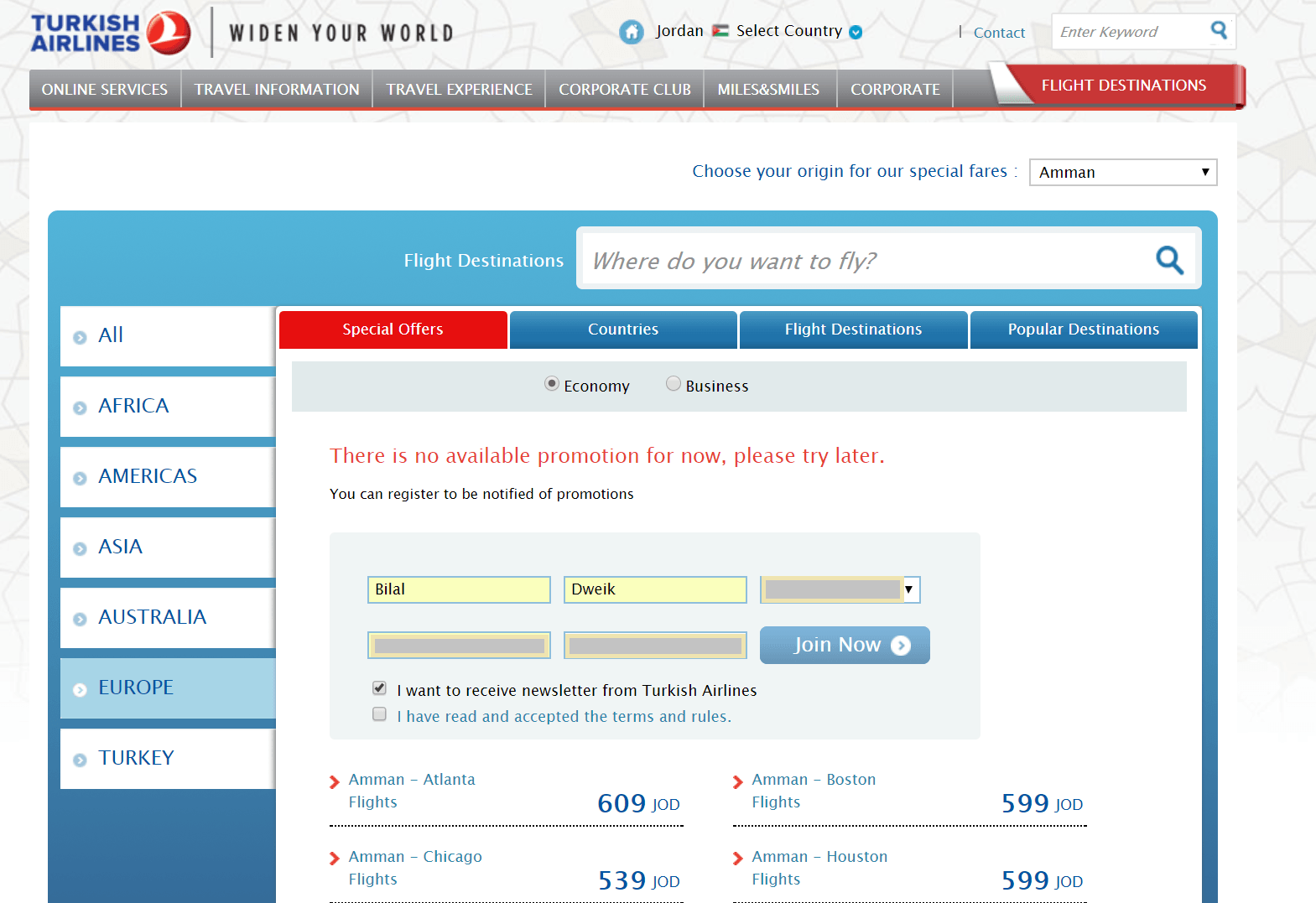Open the Amman origin dropdown
This screenshot has height=903, width=1316.
click(x=1123, y=172)
